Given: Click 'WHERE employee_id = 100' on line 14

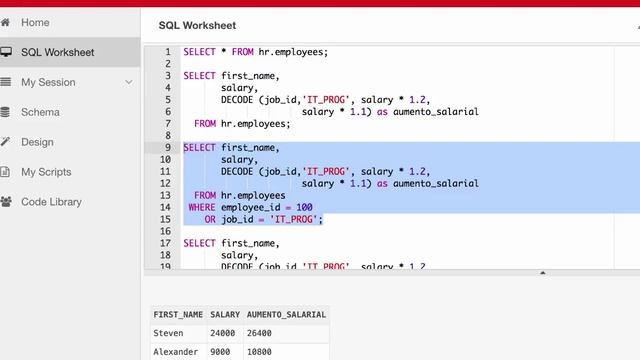Looking at the screenshot, I should click(x=251, y=207).
